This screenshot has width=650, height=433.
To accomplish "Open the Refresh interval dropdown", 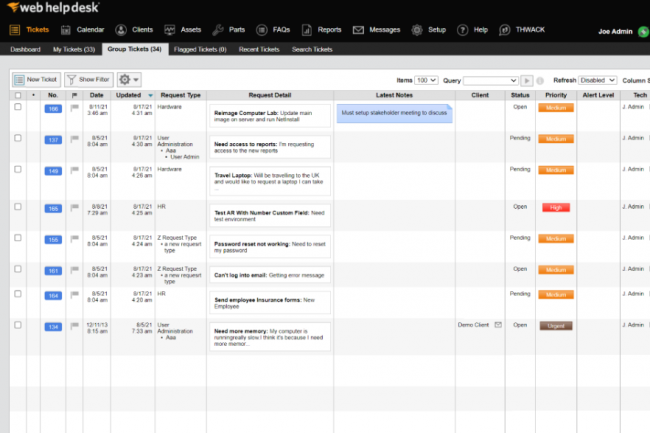I will pyautogui.click(x=598, y=79).
